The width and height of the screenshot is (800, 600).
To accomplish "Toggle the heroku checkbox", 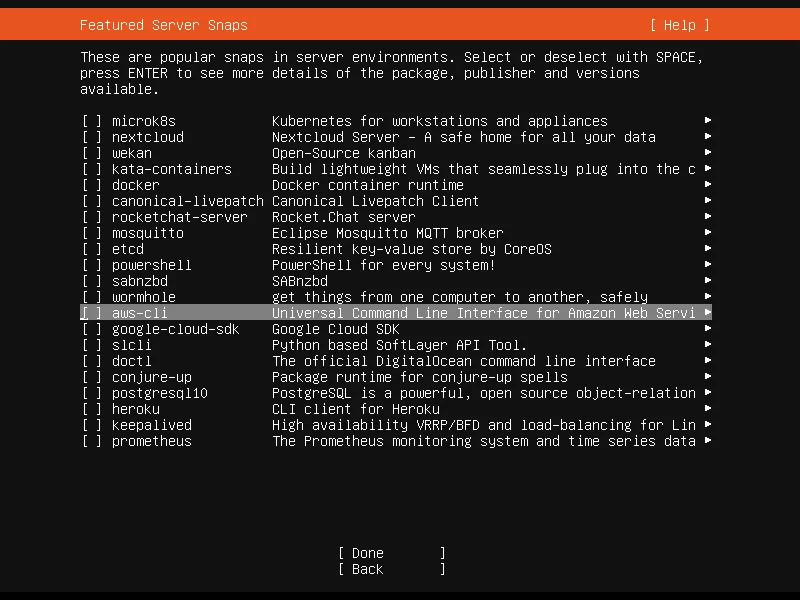I will point(92,409).
